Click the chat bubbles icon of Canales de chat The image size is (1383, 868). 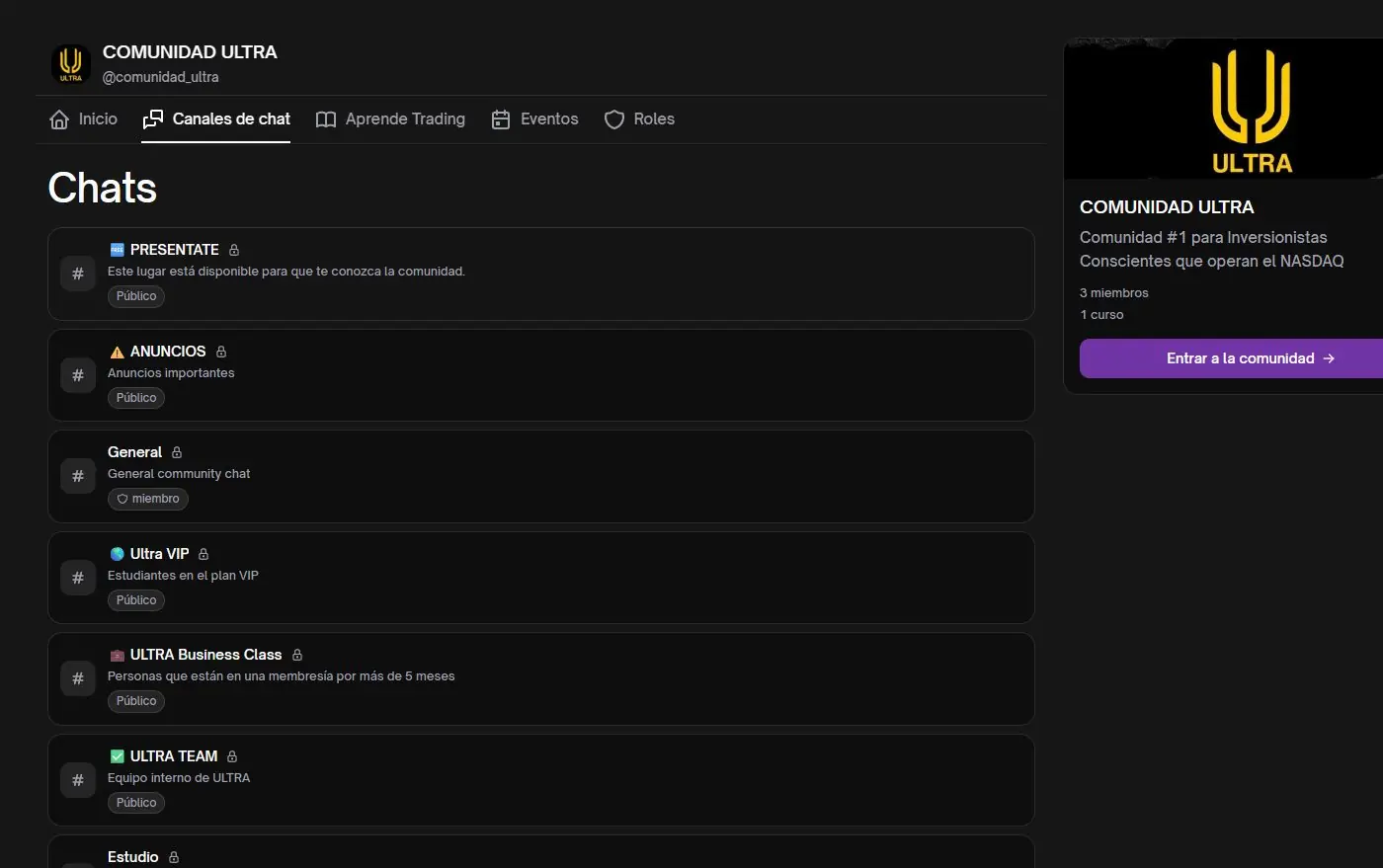click(x=153, y=119)
